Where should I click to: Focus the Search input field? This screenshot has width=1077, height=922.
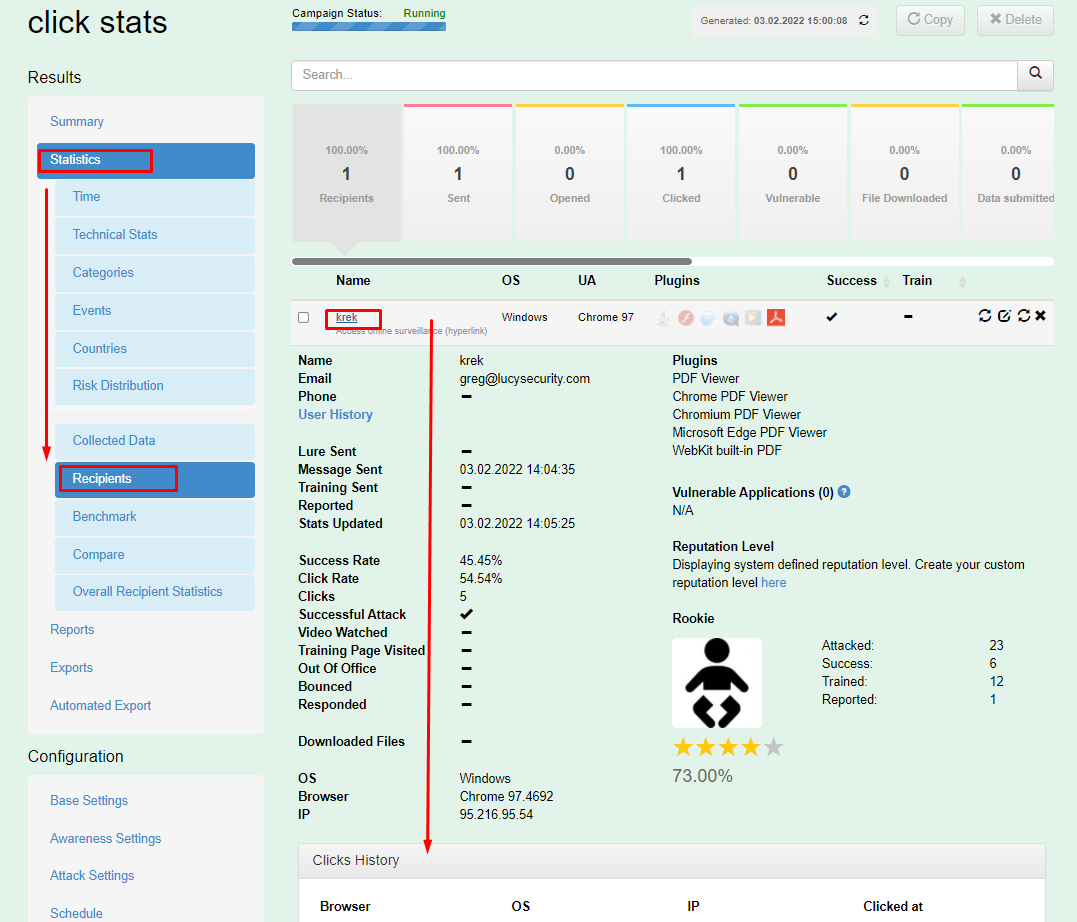click(654, 75)
